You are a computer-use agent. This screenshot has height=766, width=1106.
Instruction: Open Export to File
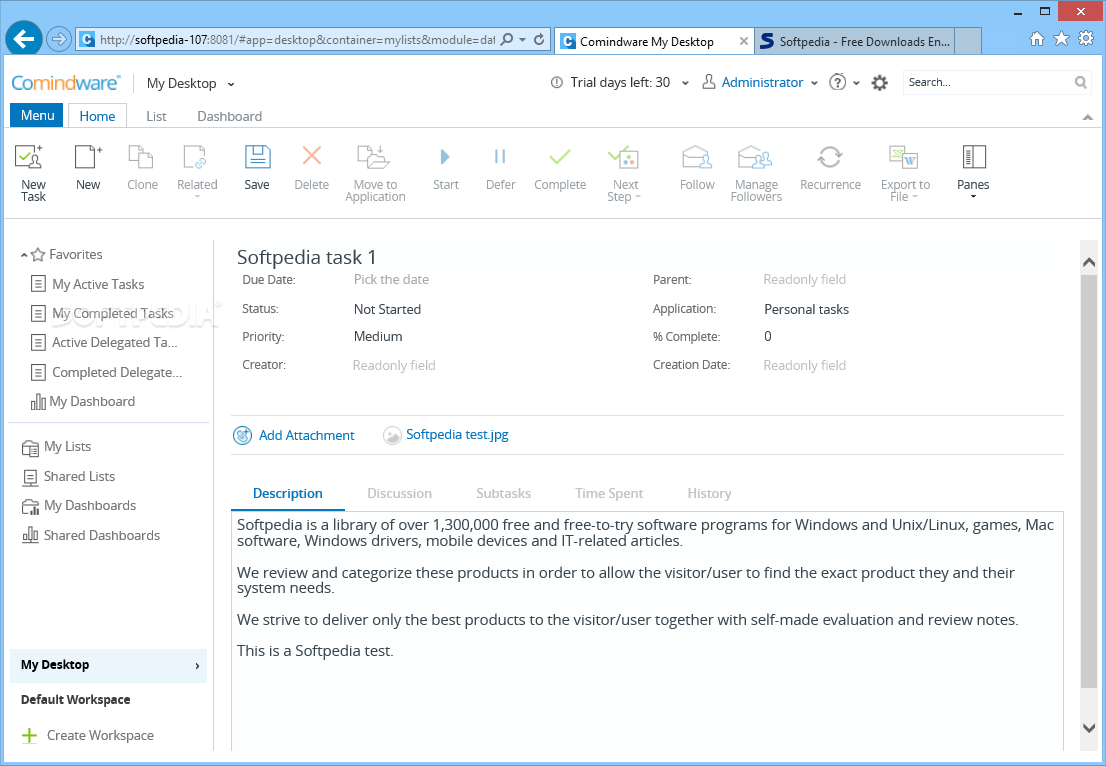[x=905, y=173]
